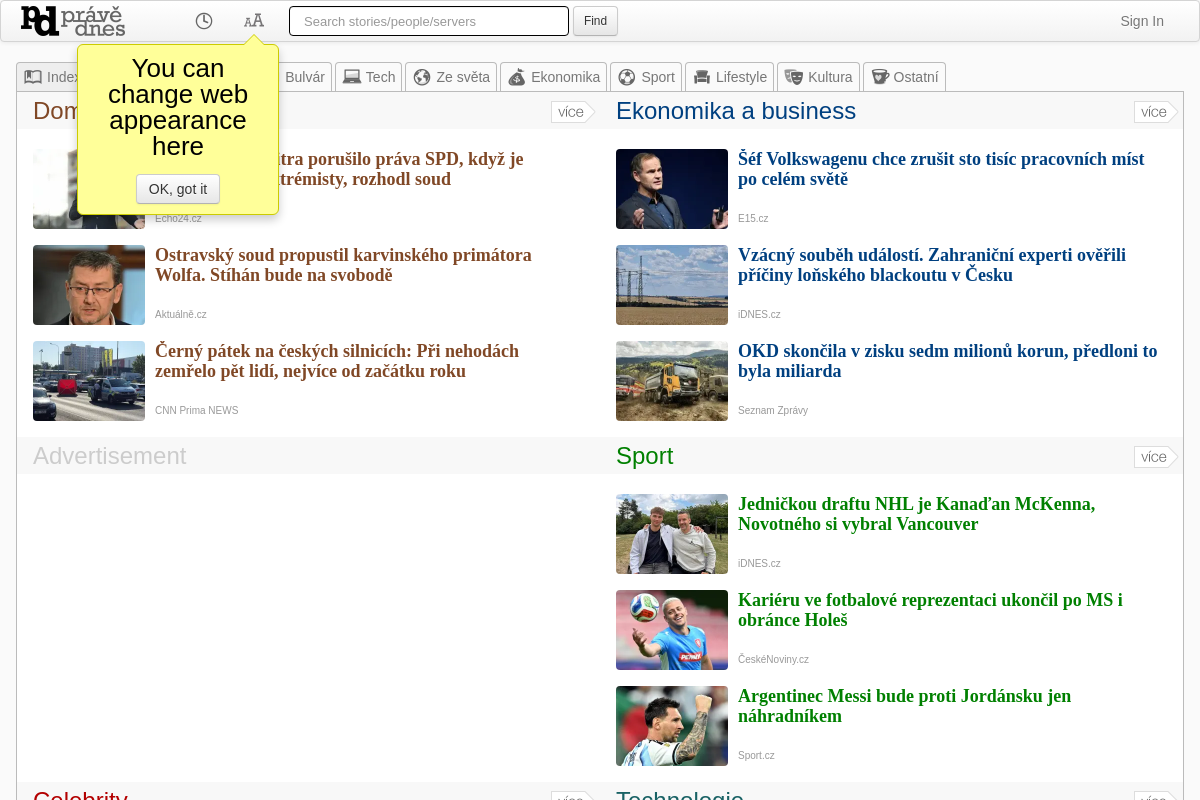The height and width of the screenshot is (800, 1200).
Task: Open OKD profit article headline
Action: [947, 361]
